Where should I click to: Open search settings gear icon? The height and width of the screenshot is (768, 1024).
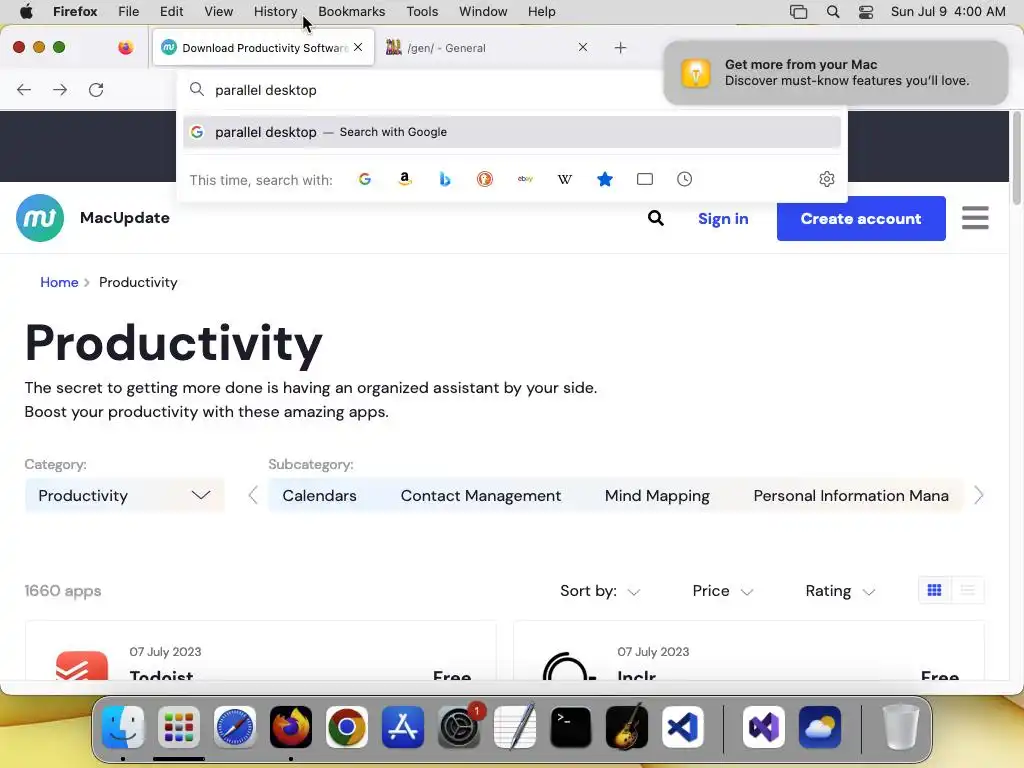tap(827, 179)
